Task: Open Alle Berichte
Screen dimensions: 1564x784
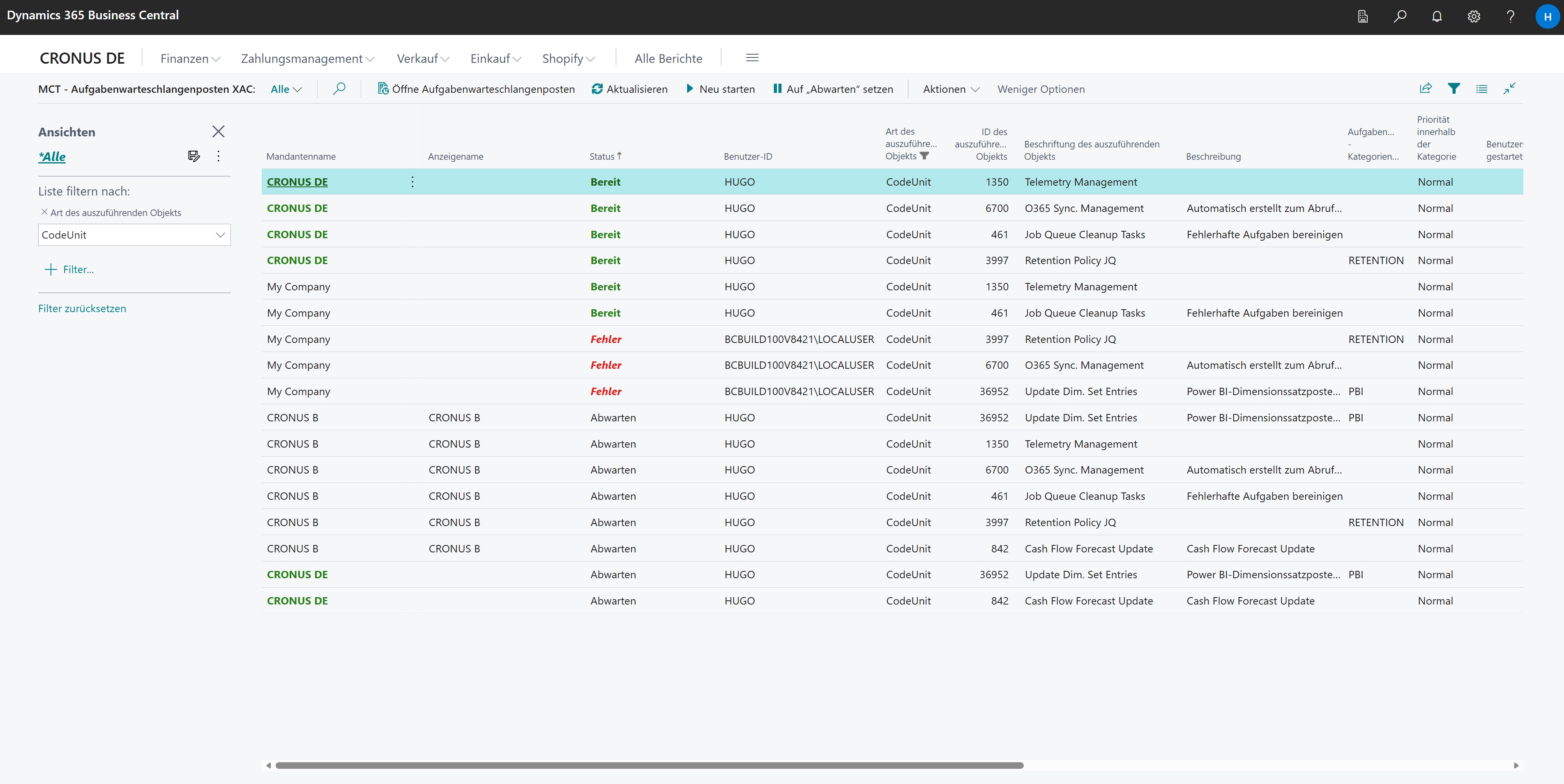Action: coord(668,58)
